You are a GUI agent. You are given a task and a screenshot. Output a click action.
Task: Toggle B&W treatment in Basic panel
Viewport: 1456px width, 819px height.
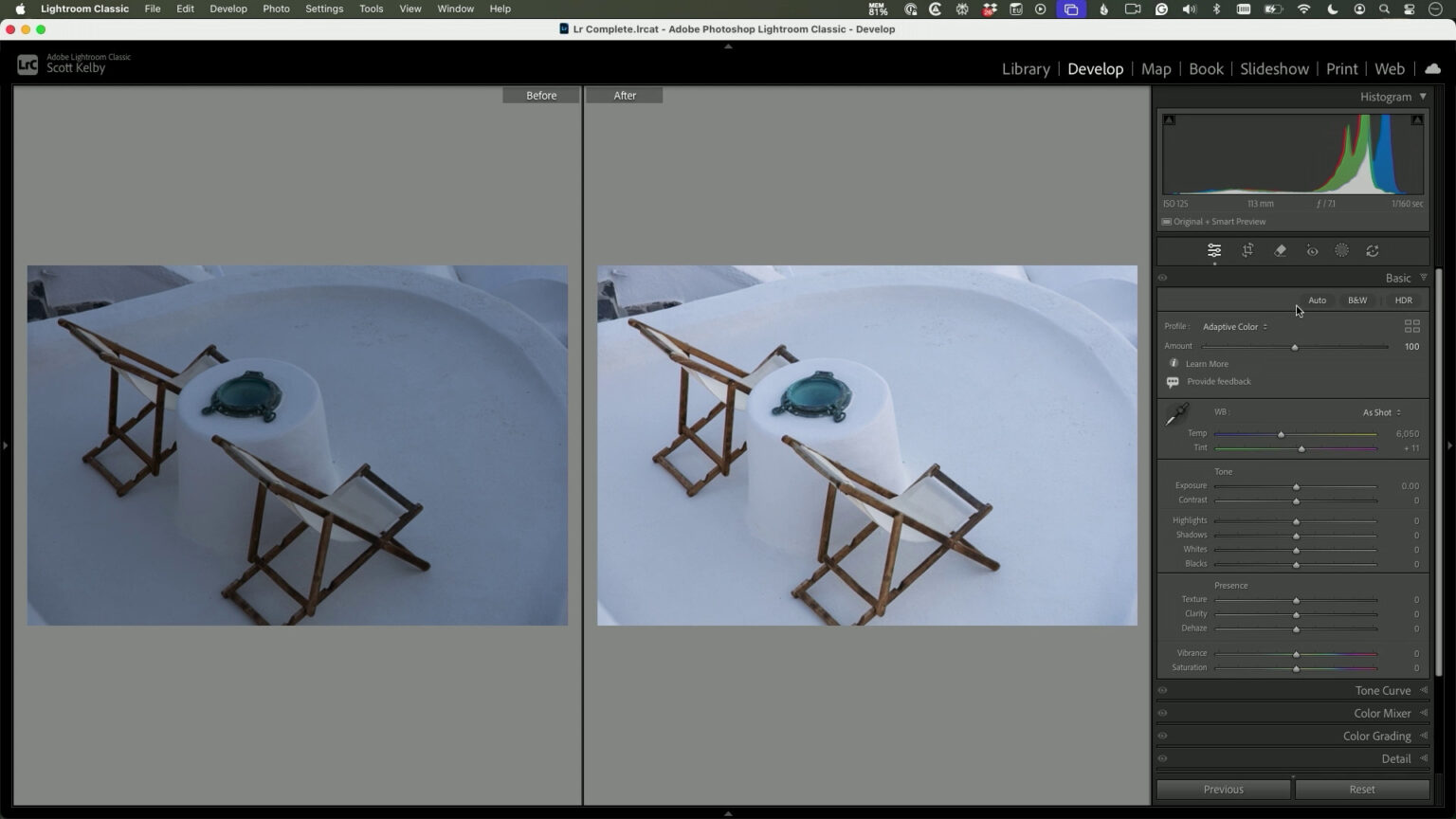(1356, 300)
